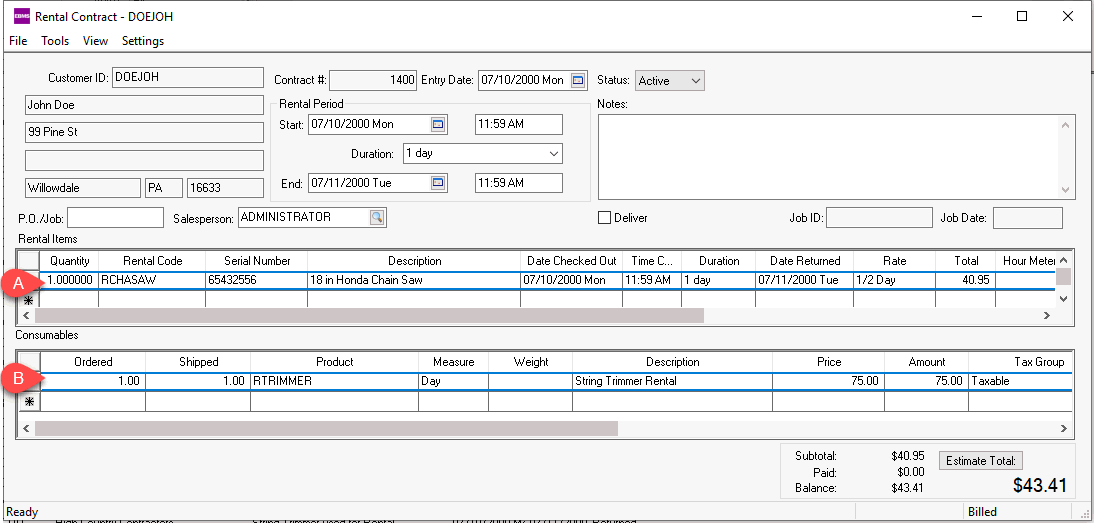The image size is (1094, 523).
Task: Open the Tools menu
Action: 55,41
